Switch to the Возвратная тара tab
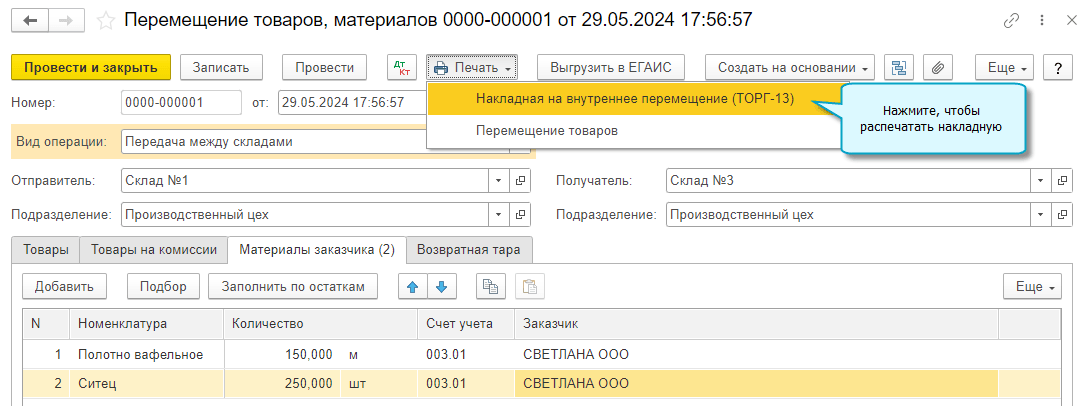Screen dimensions: 1085x406 click(x=469, y=250)
